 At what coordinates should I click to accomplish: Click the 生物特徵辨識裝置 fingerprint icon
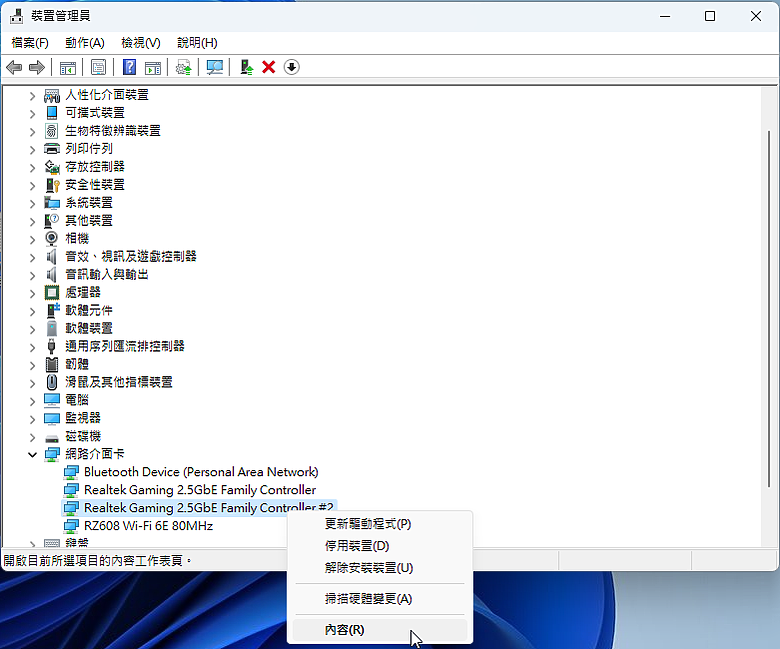click(52, 131)
